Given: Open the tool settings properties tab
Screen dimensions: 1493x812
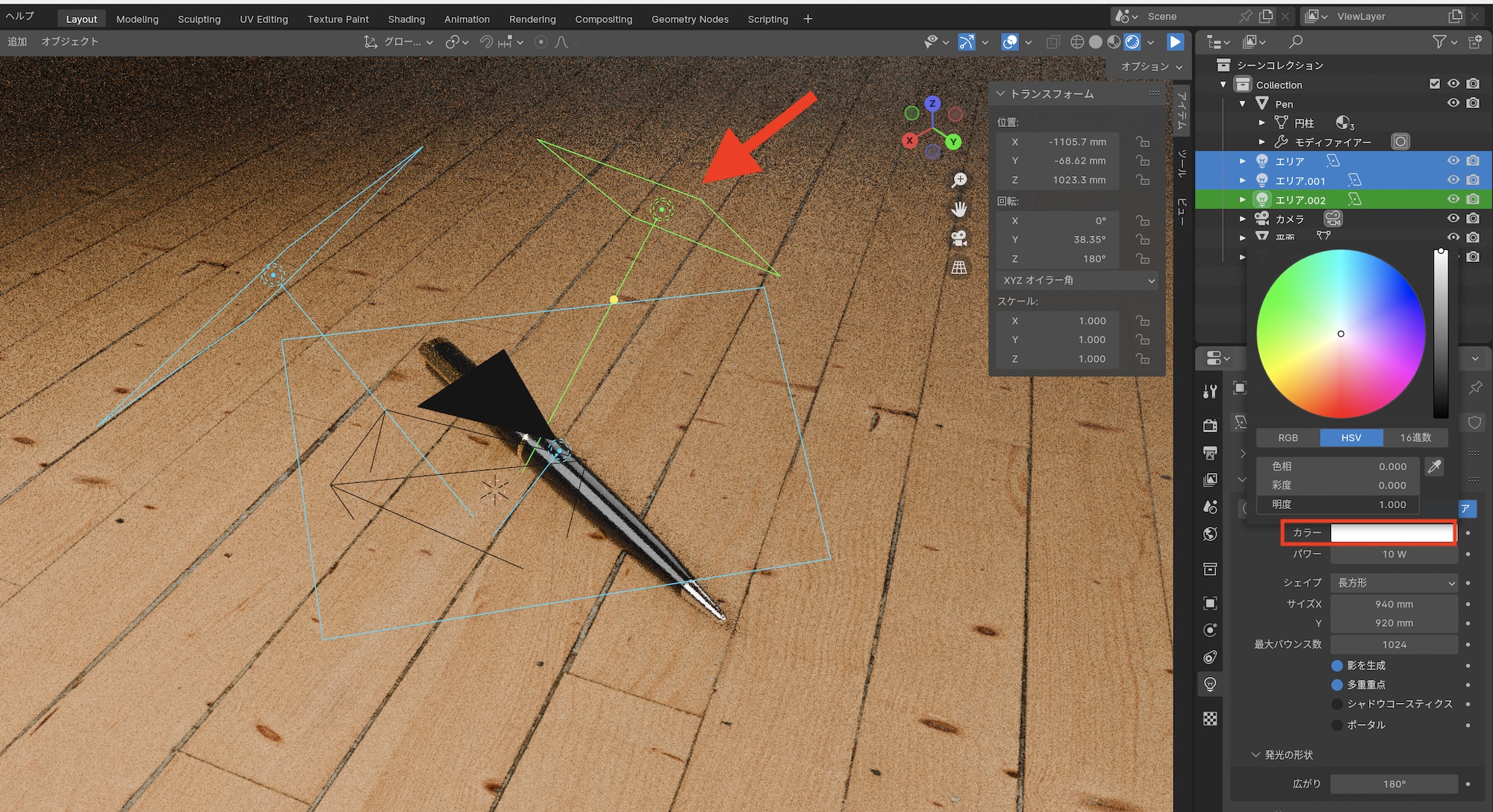Looking at the screenshot, I should click(1210, 391).
